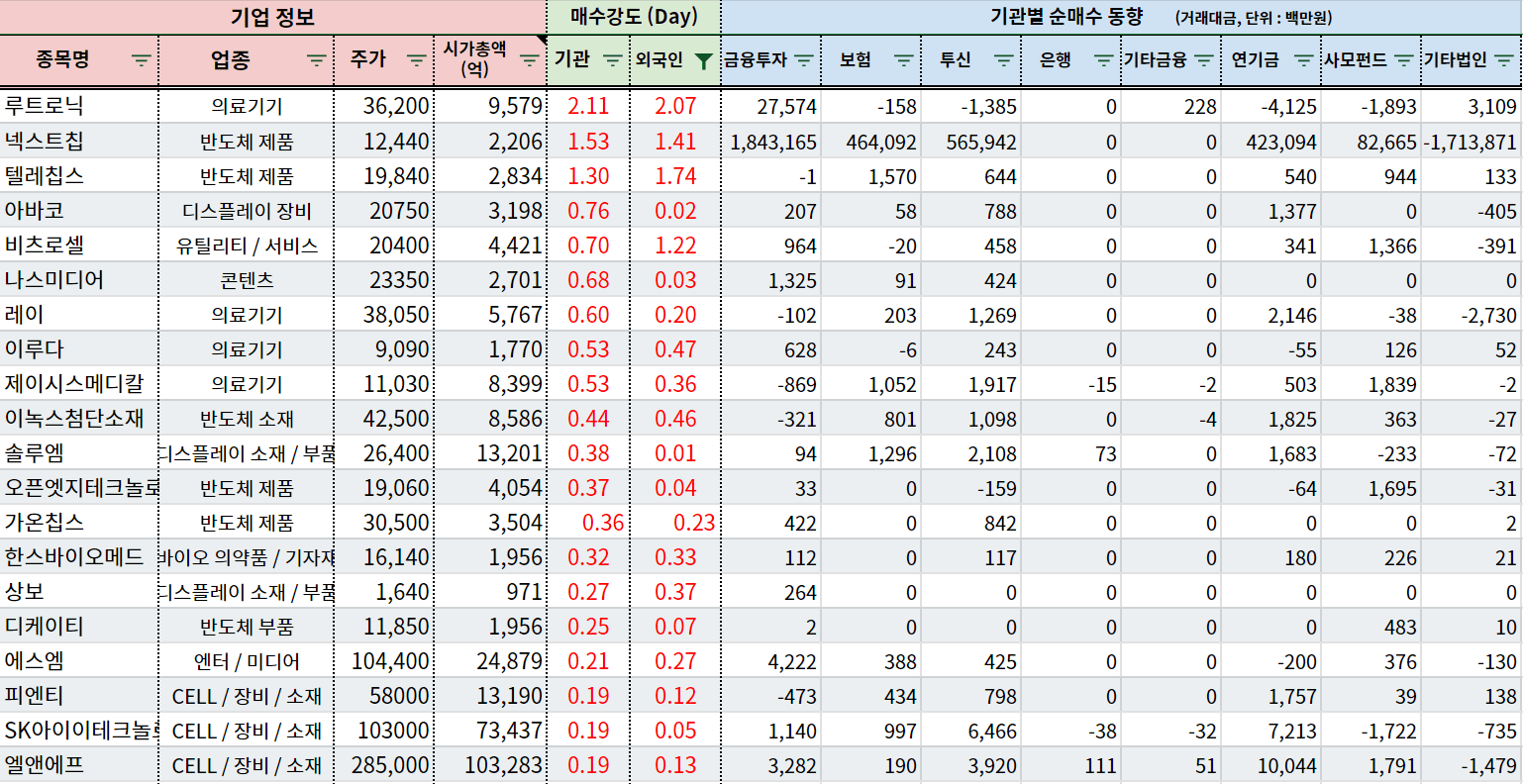Screen dimensions: 1523x784
Task: Select the 이루다 stock name cell
Action: [x=79, y=348]
